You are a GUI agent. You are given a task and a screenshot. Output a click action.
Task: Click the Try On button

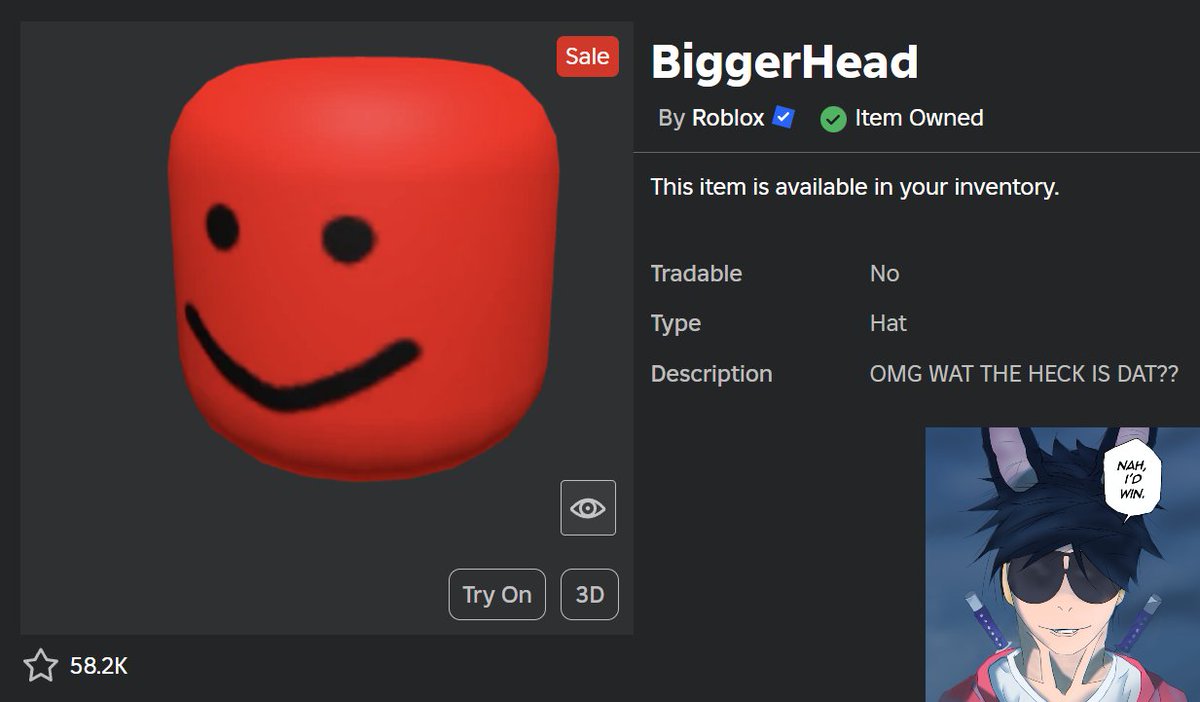click(497, 594)
